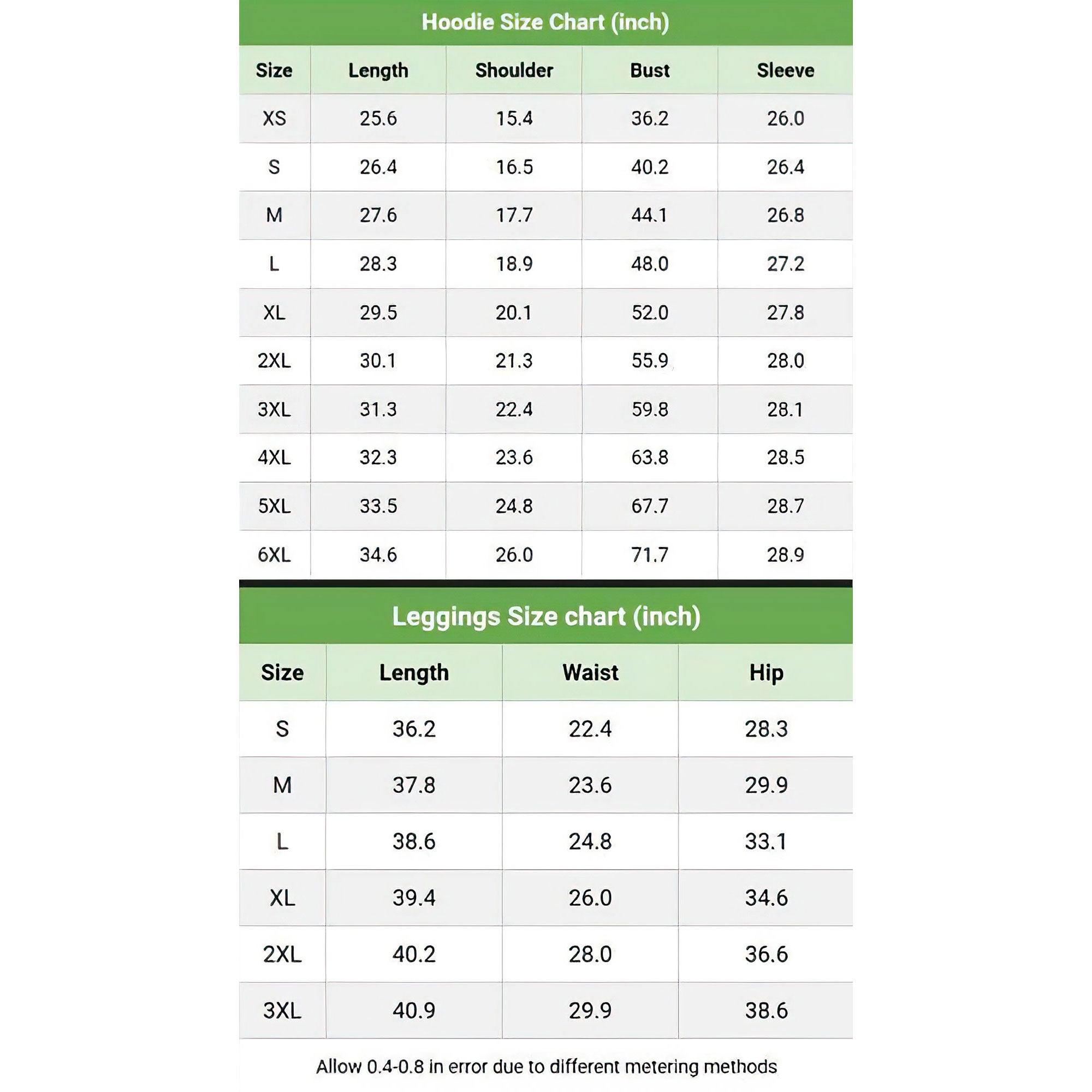Select the Sleeve column header

pos(785,70)
